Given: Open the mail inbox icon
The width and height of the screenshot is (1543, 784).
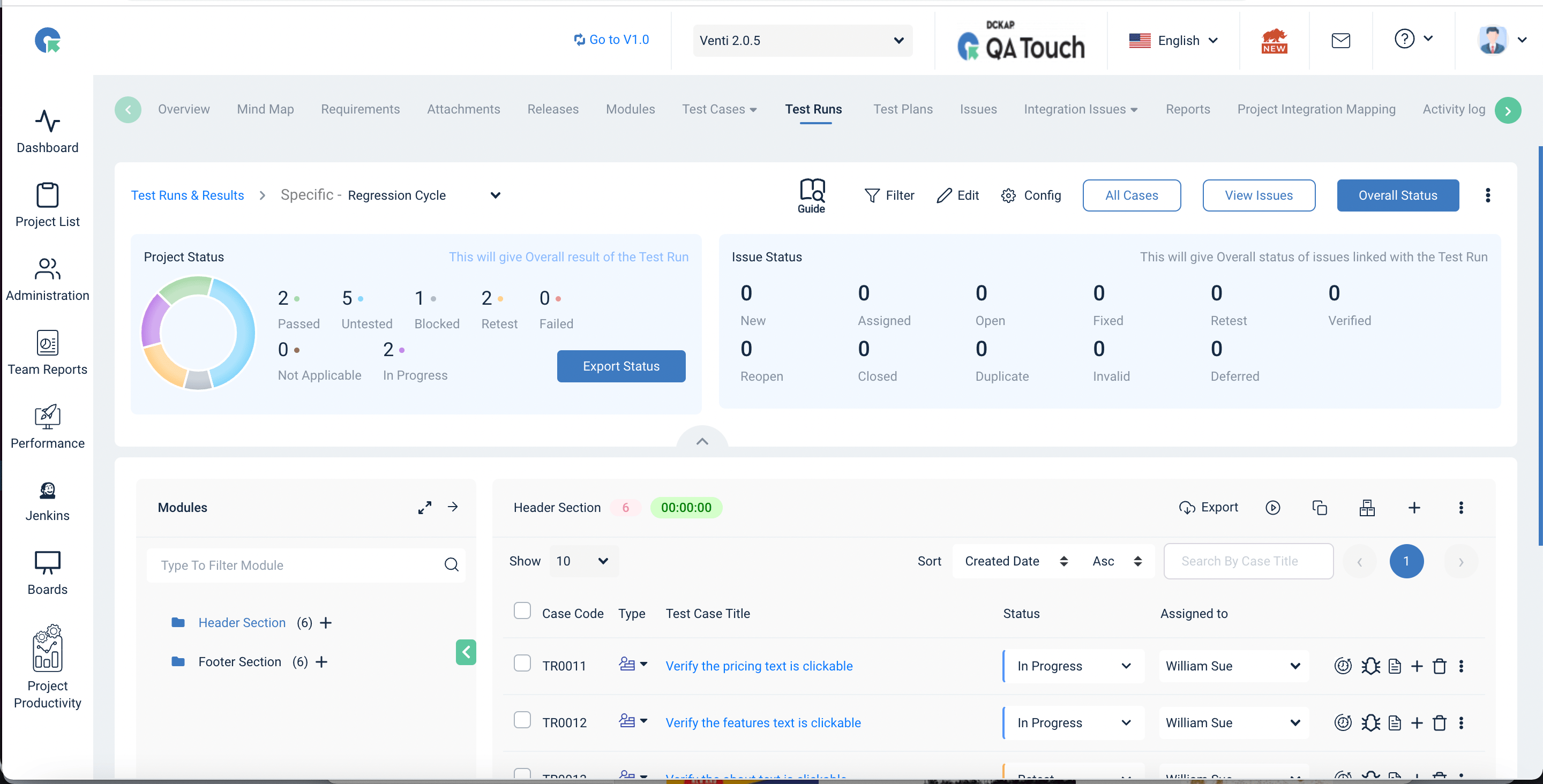Looking at the screenshot, I should 1340,41.
